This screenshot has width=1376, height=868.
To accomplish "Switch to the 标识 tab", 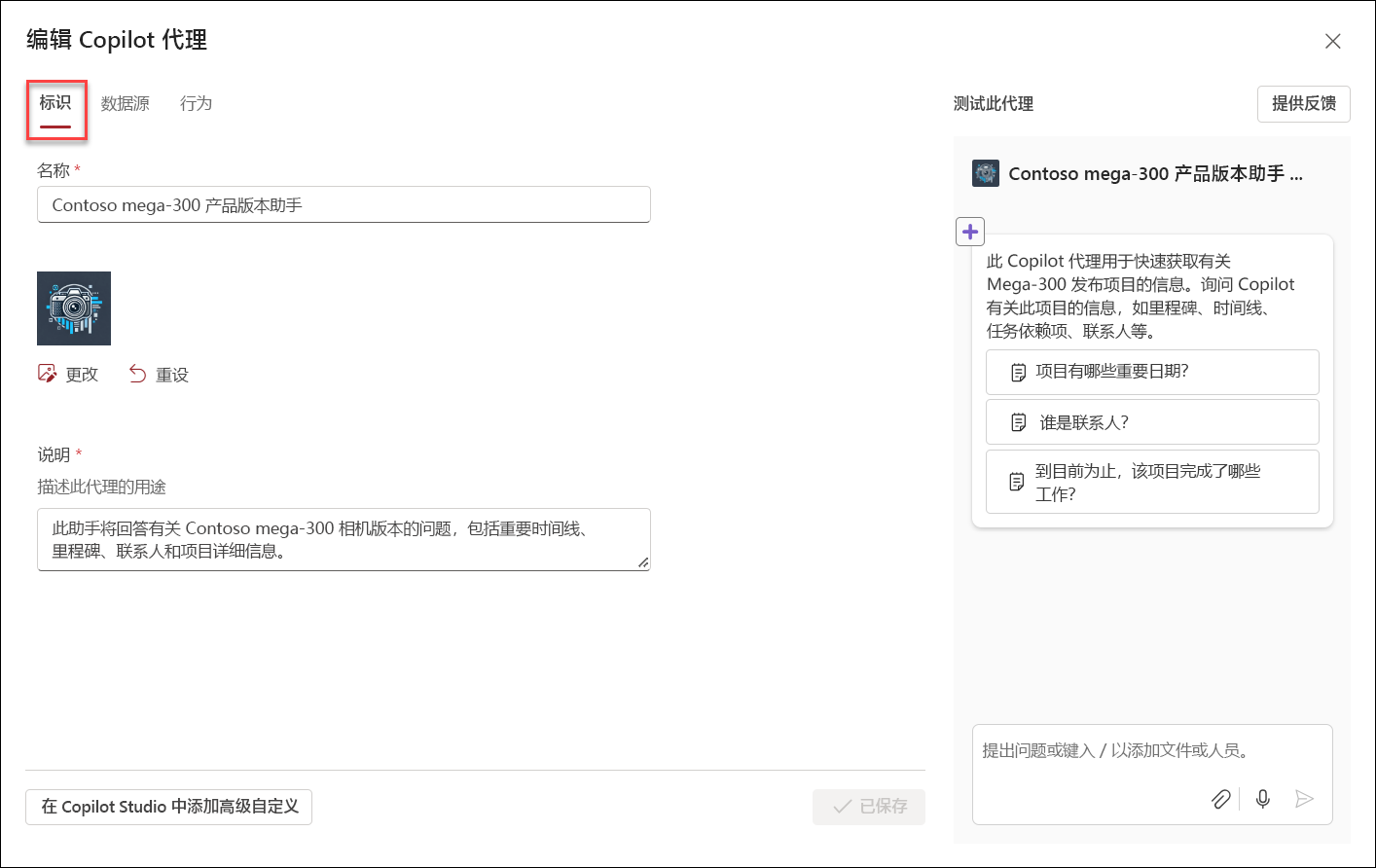I will click(55, 103).
